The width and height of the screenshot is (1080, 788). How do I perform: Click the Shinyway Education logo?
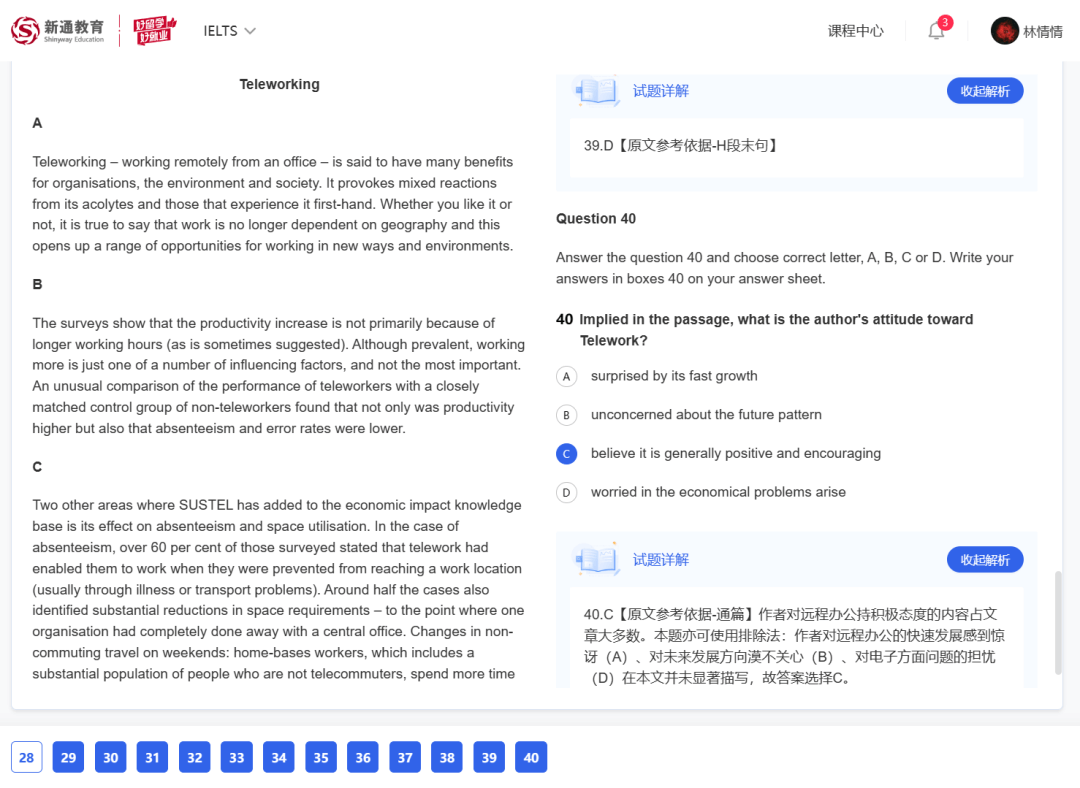(x=57, y=30)
